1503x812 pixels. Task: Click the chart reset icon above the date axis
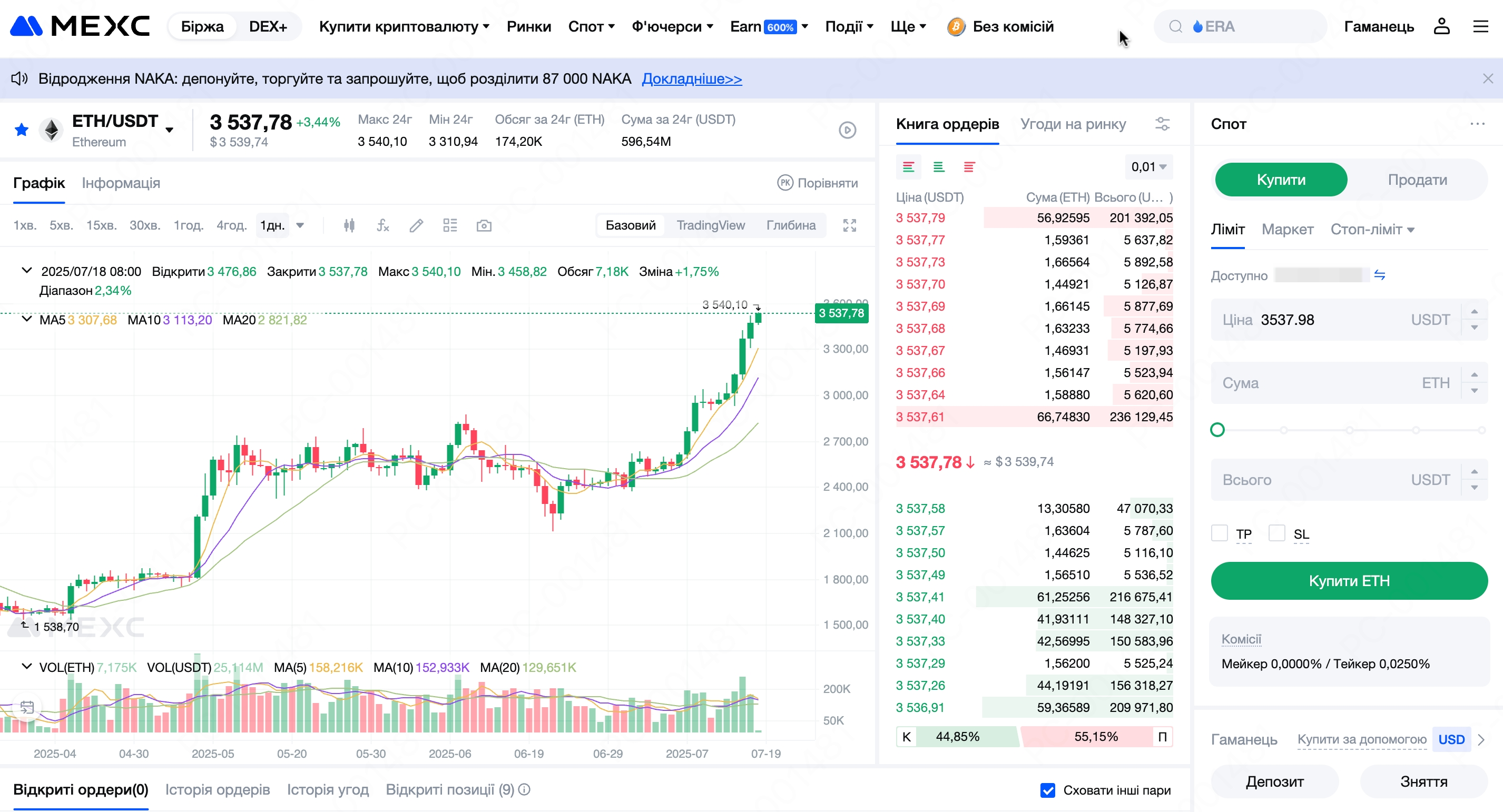[x=27, y=708]
